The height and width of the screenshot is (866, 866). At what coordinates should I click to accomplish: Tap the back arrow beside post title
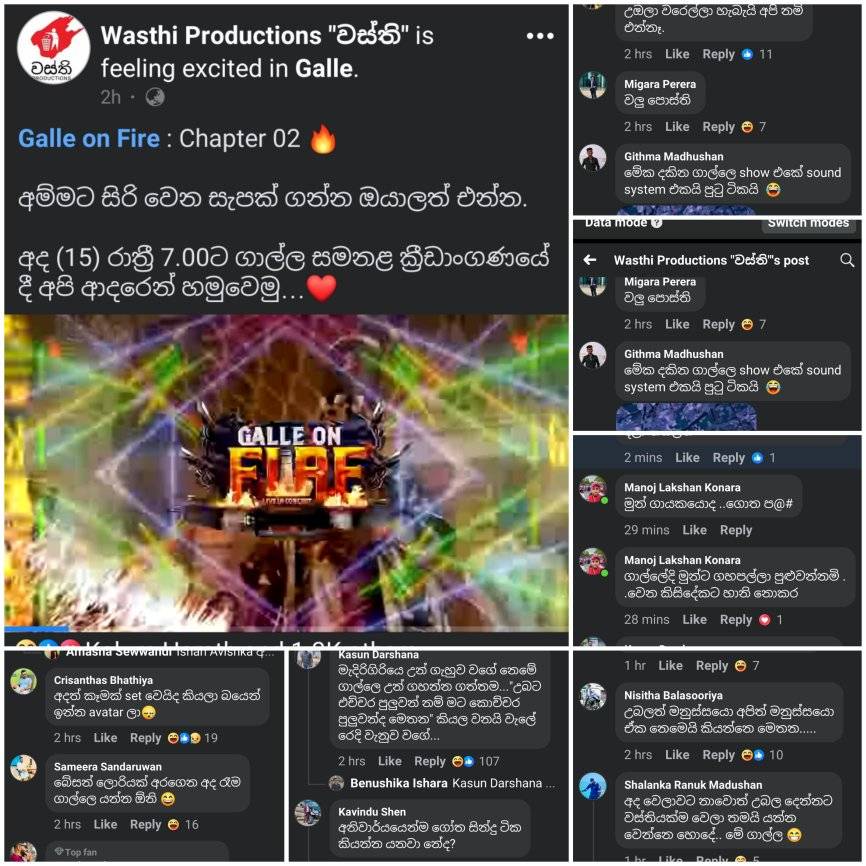pos(590,260)
